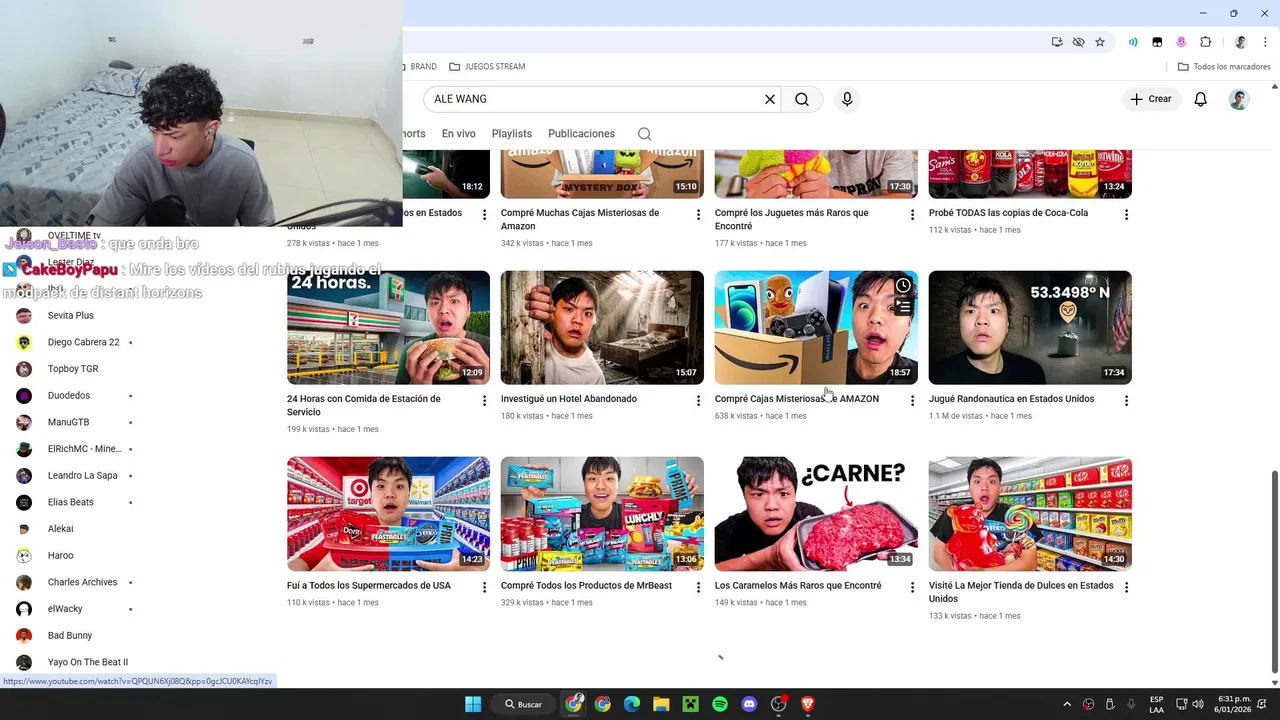Image resolution: width=1280 pixels, height=720 pixels.
Task: Open the ¿CARNE? caramelos thumbnail
Action: 816,514
